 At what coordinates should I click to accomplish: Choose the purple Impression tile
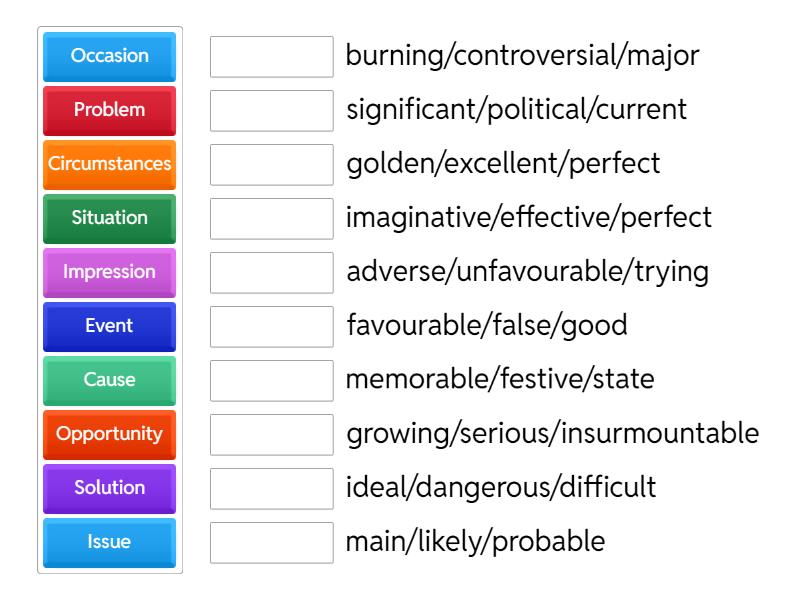click(x=110, y=272)
